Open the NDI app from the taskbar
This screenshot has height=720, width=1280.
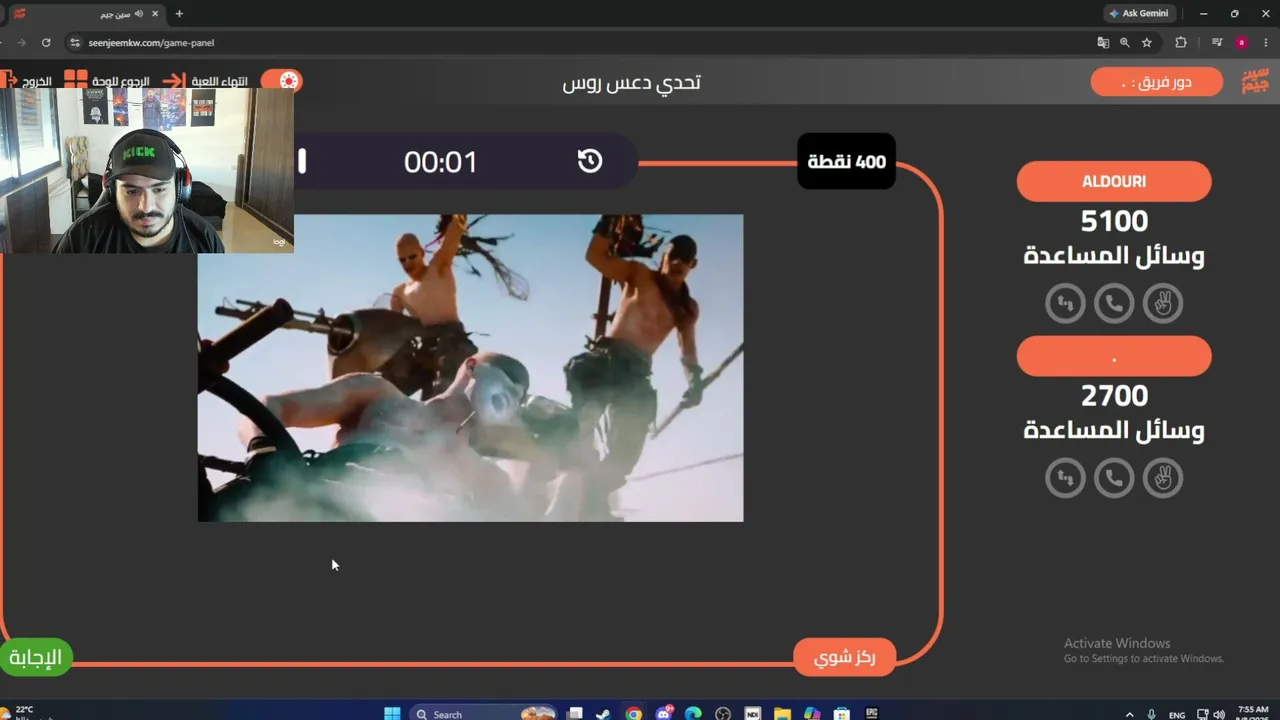click(x=753, y=714)
